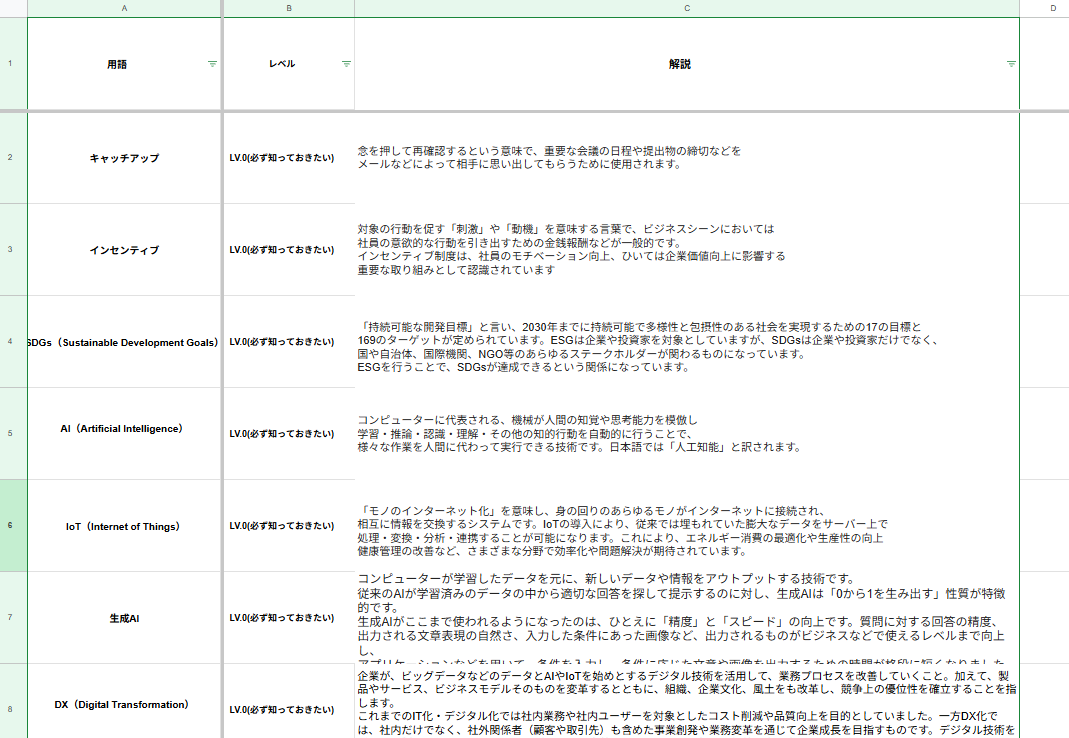
Task: Click the DX (Digital Transformation) cell
Action: pos(124,705)
